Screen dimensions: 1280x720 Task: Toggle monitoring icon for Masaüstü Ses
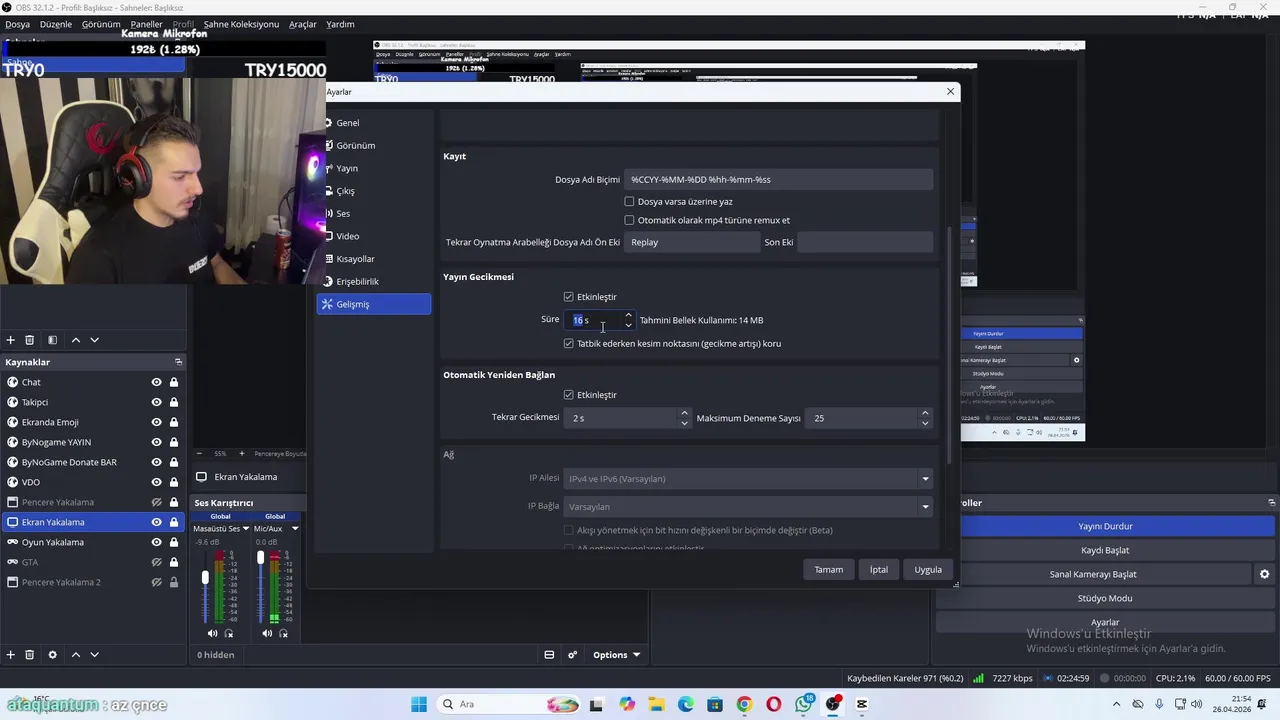click(x=229, y=633)
